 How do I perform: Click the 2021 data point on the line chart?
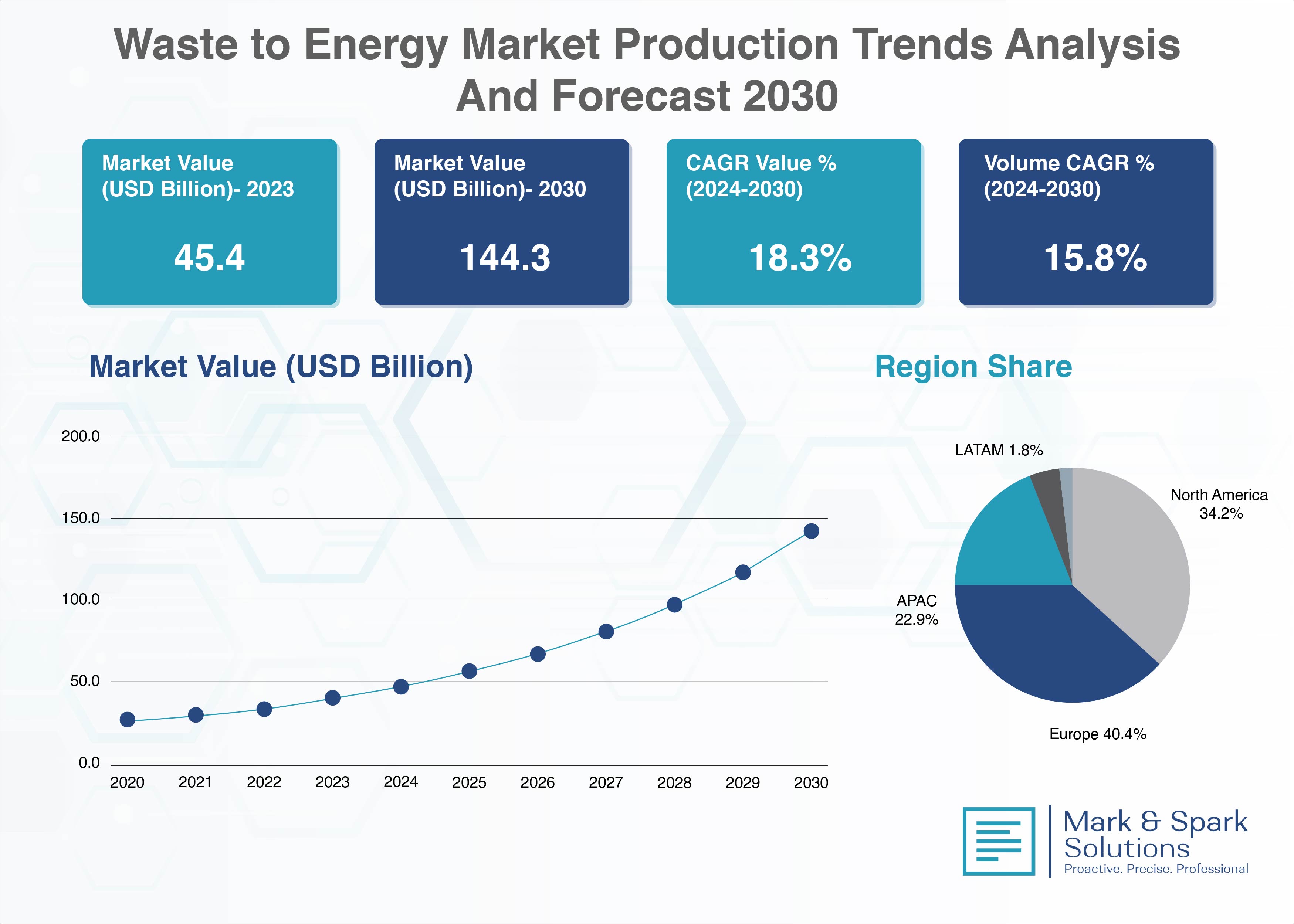[x=196, y=715]
